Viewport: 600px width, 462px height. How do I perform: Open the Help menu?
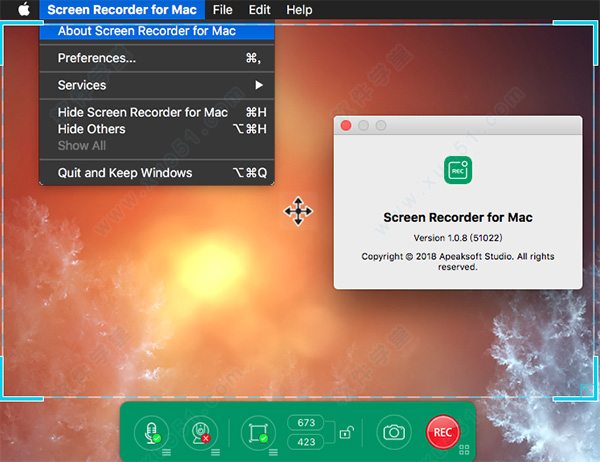299,10
